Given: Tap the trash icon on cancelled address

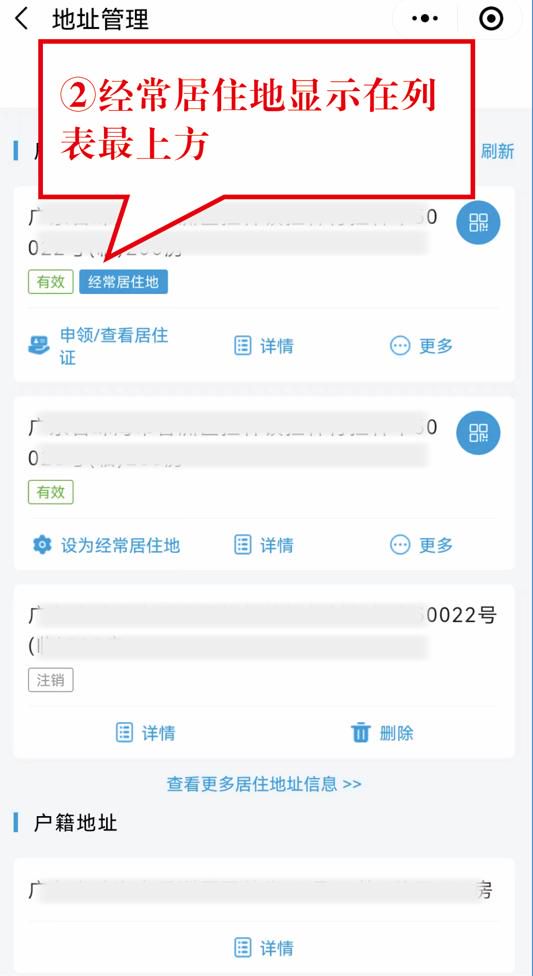Looking at the screenshot, I should (361, 733).
